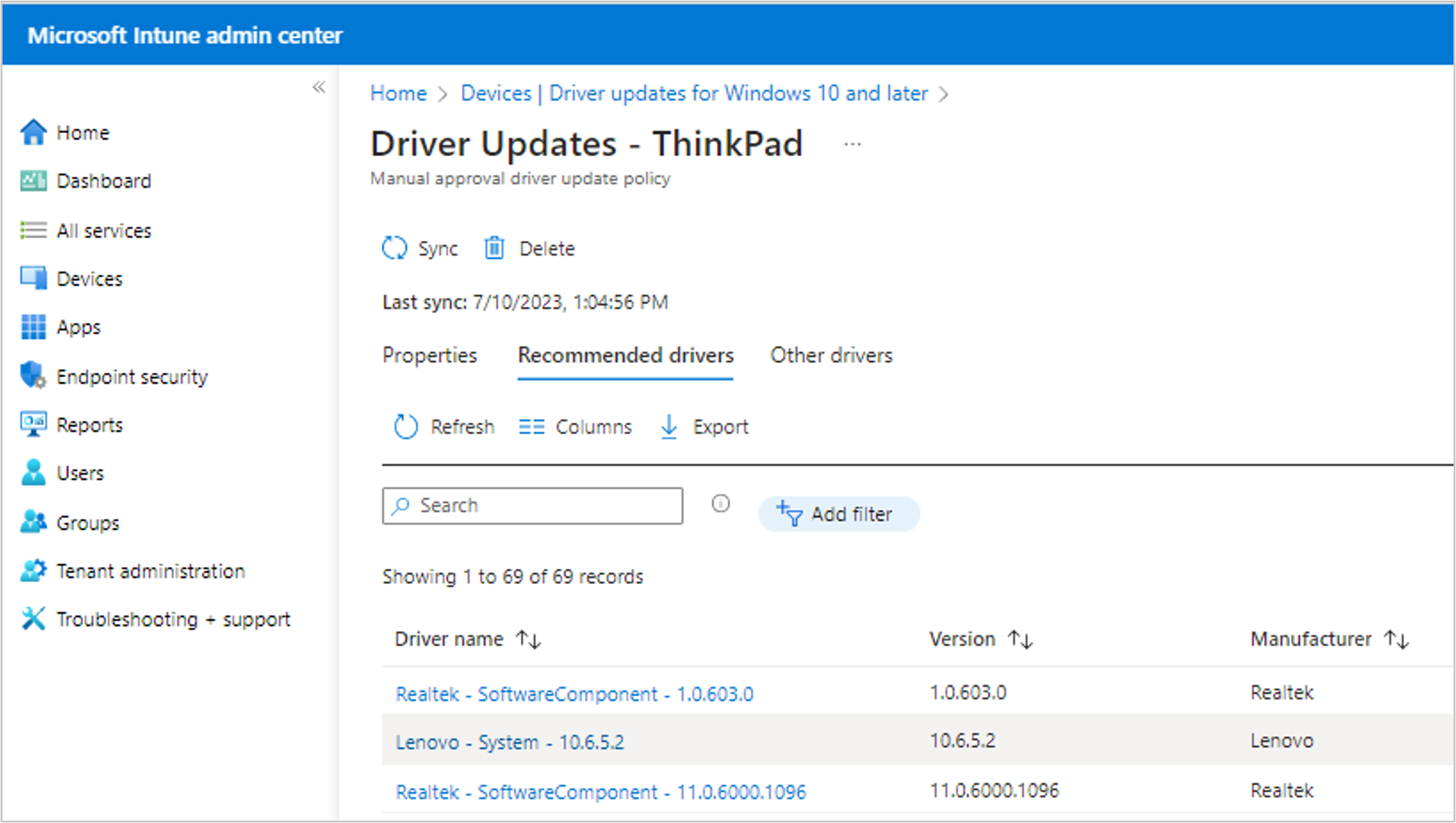Open Troubleshooting + support in navigation
Viewport: 1456px width, 823px height.
point(174,620)
